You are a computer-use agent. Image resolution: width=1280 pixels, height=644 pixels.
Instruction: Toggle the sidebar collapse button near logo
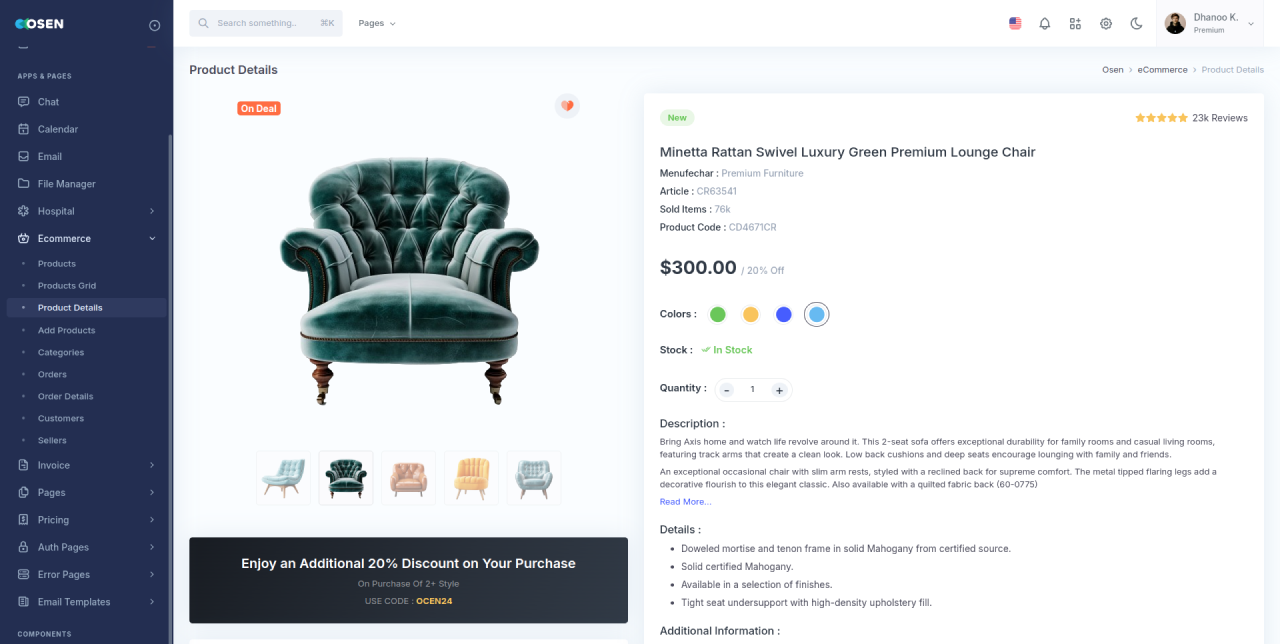pyautogui.click(x=154, y=25)
